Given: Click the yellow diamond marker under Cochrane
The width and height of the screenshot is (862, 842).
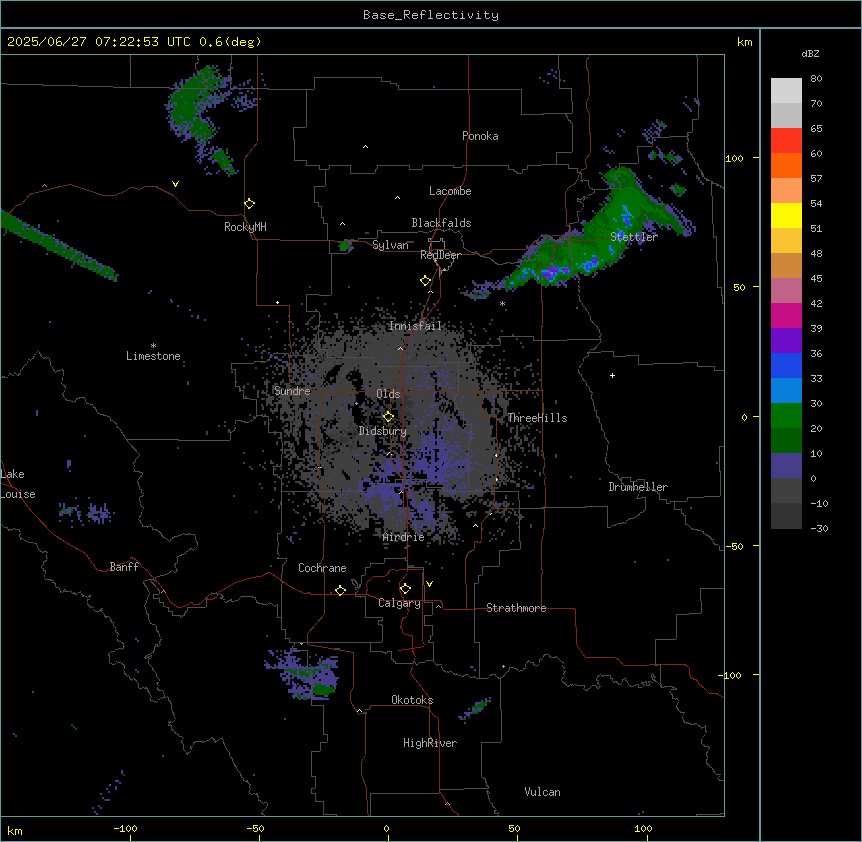Looking at the screenshot, I should [x=340, y=590].
